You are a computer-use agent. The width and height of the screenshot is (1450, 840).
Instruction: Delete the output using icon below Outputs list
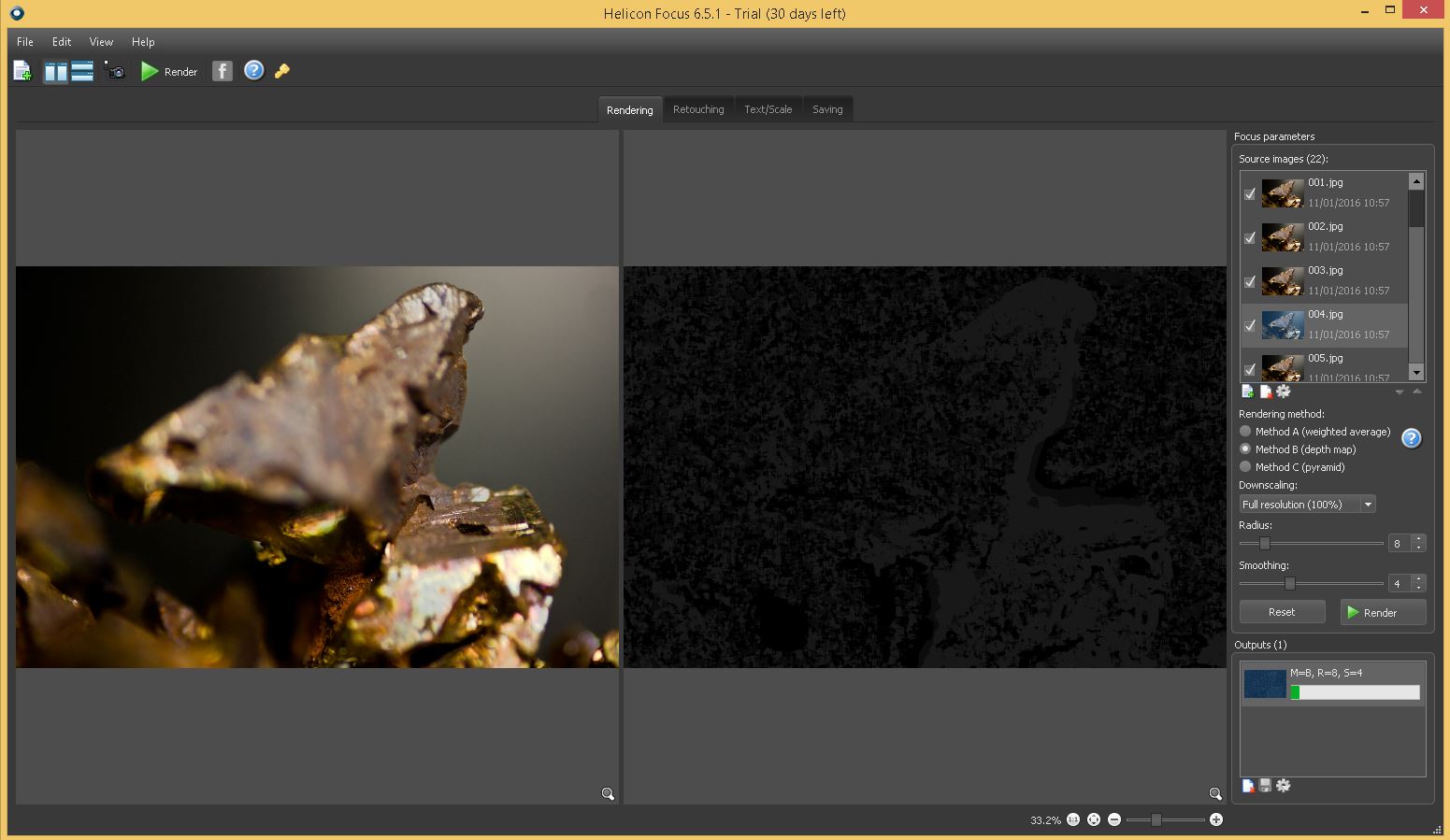pos(1248,786)
